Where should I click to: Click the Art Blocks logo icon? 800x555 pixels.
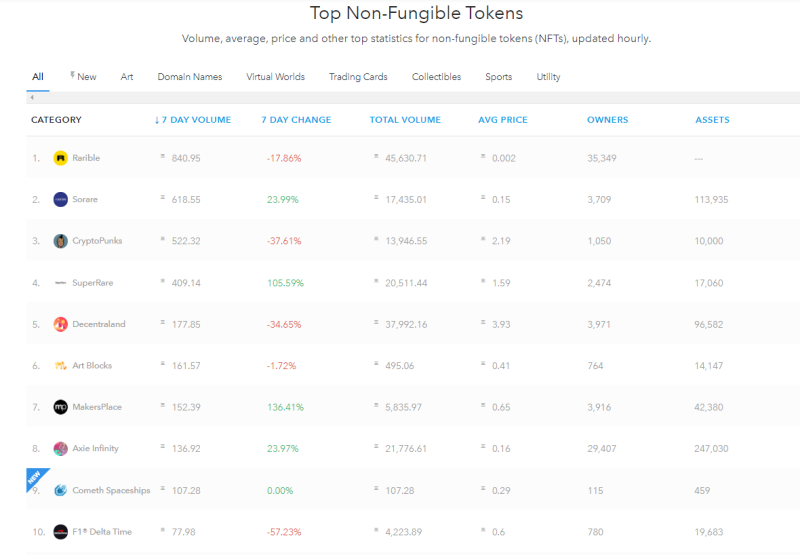tap(60, 366)
